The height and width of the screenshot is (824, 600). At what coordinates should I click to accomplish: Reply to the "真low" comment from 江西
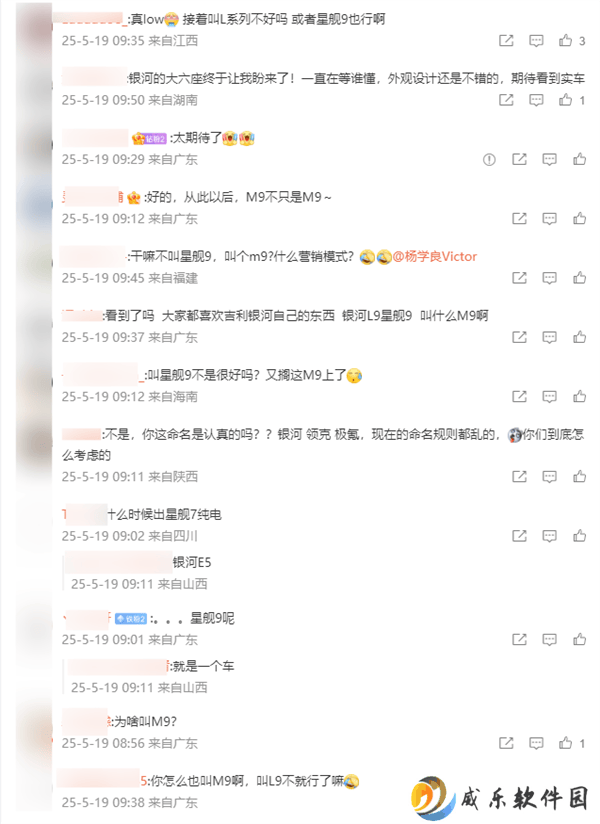536,40
